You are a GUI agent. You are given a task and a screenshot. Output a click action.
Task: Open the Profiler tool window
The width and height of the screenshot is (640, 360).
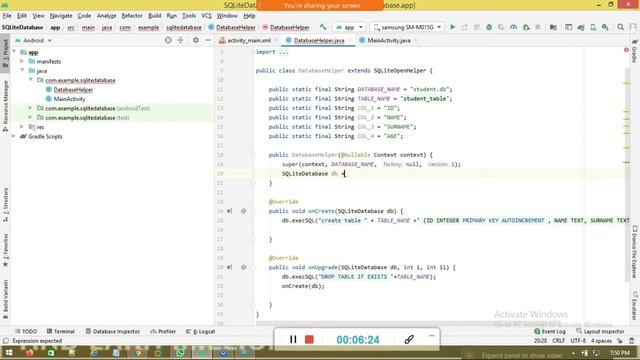click(163, 331)
